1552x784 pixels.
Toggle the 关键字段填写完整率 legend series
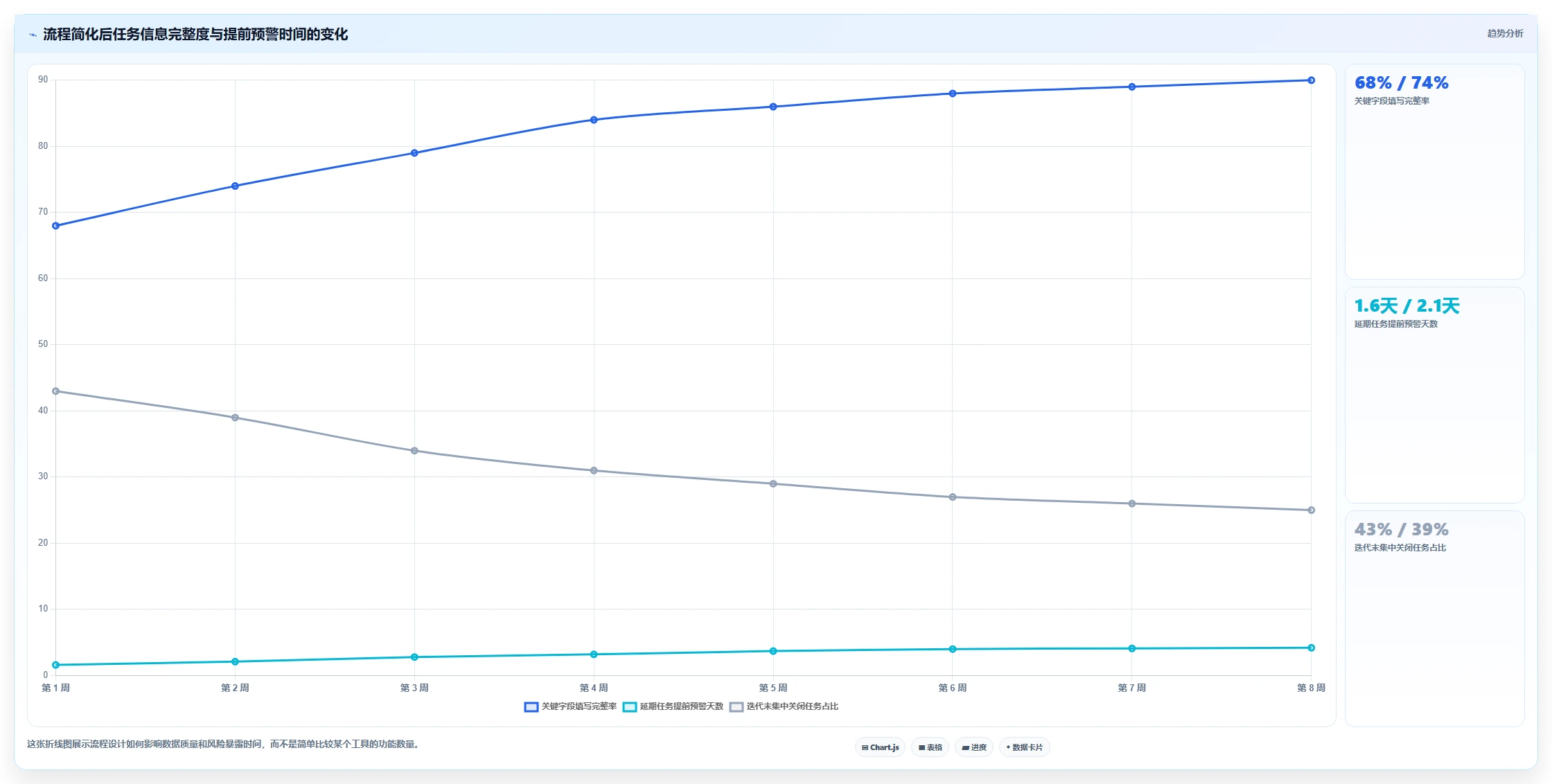click(x=570, y=706)
